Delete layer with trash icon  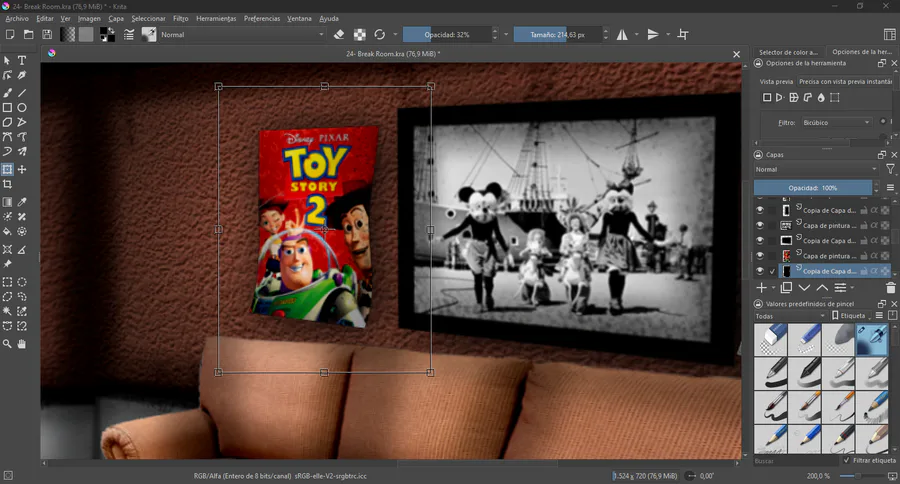coord(891,288)
